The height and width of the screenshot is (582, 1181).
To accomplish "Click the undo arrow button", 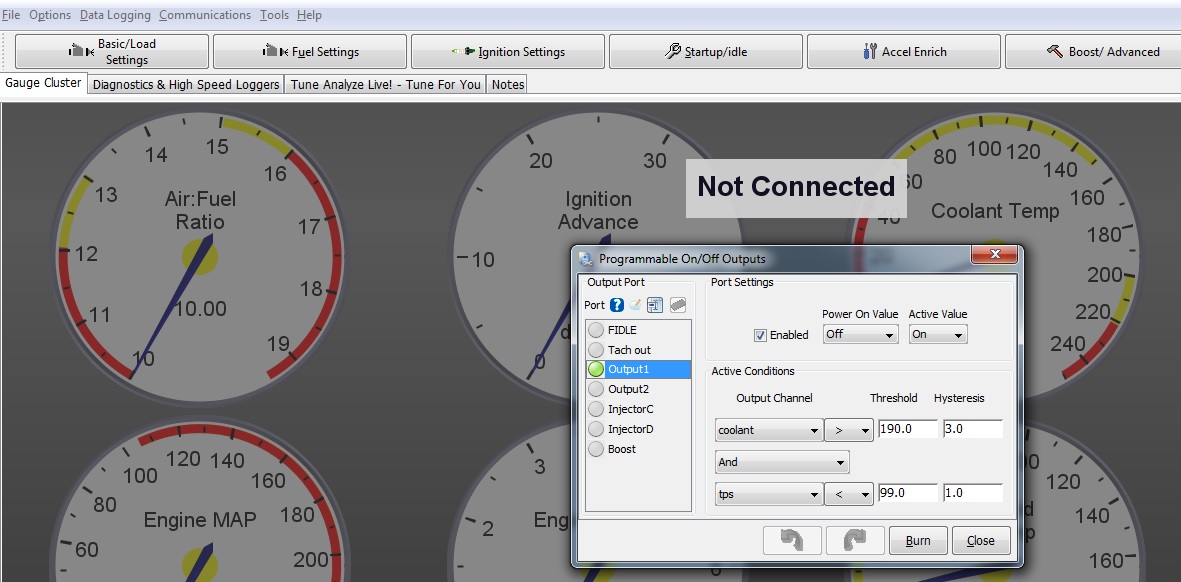I will [793, 540].
